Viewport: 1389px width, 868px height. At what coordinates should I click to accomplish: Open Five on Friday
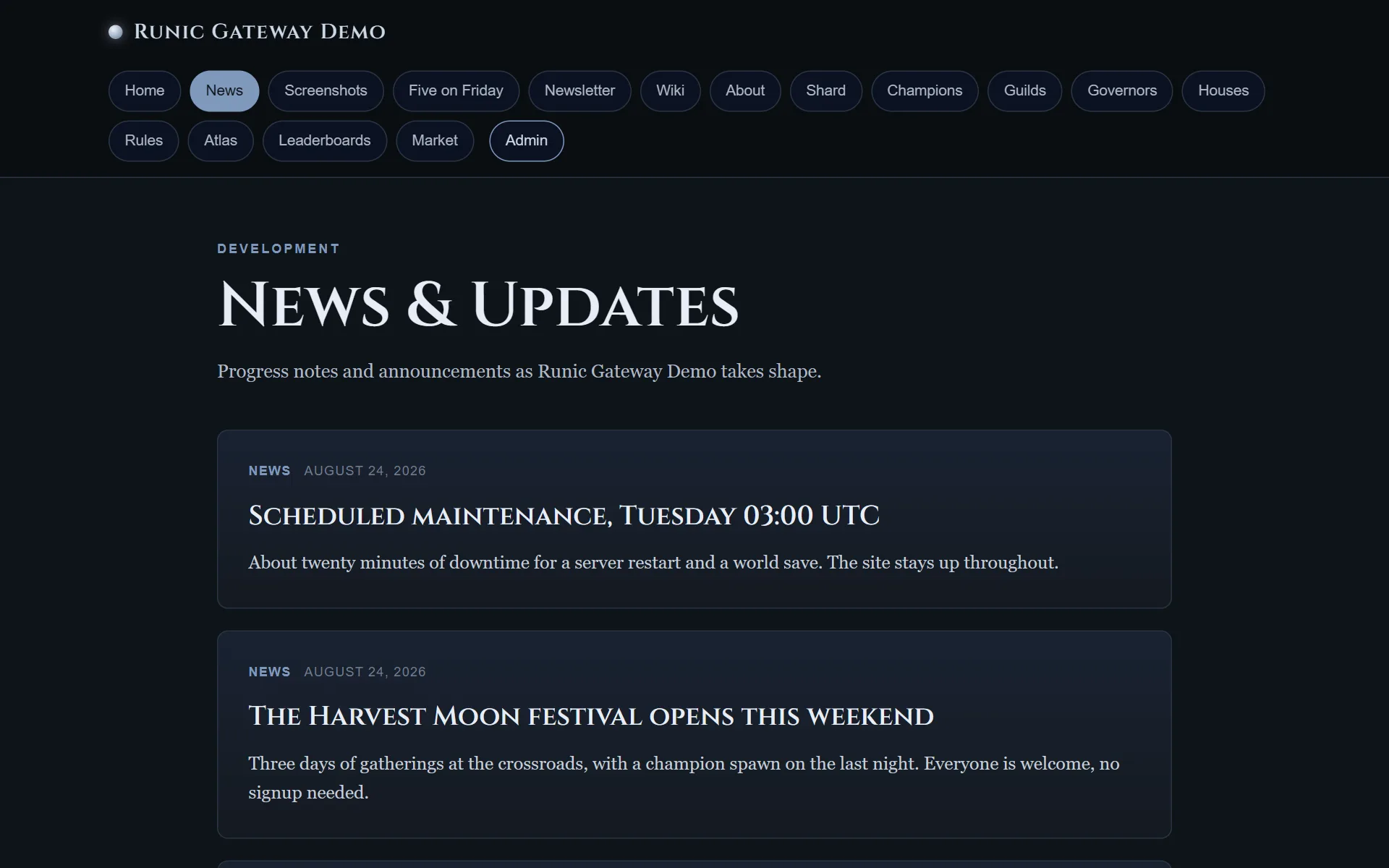pyautogui.click(x=456, y=91)
